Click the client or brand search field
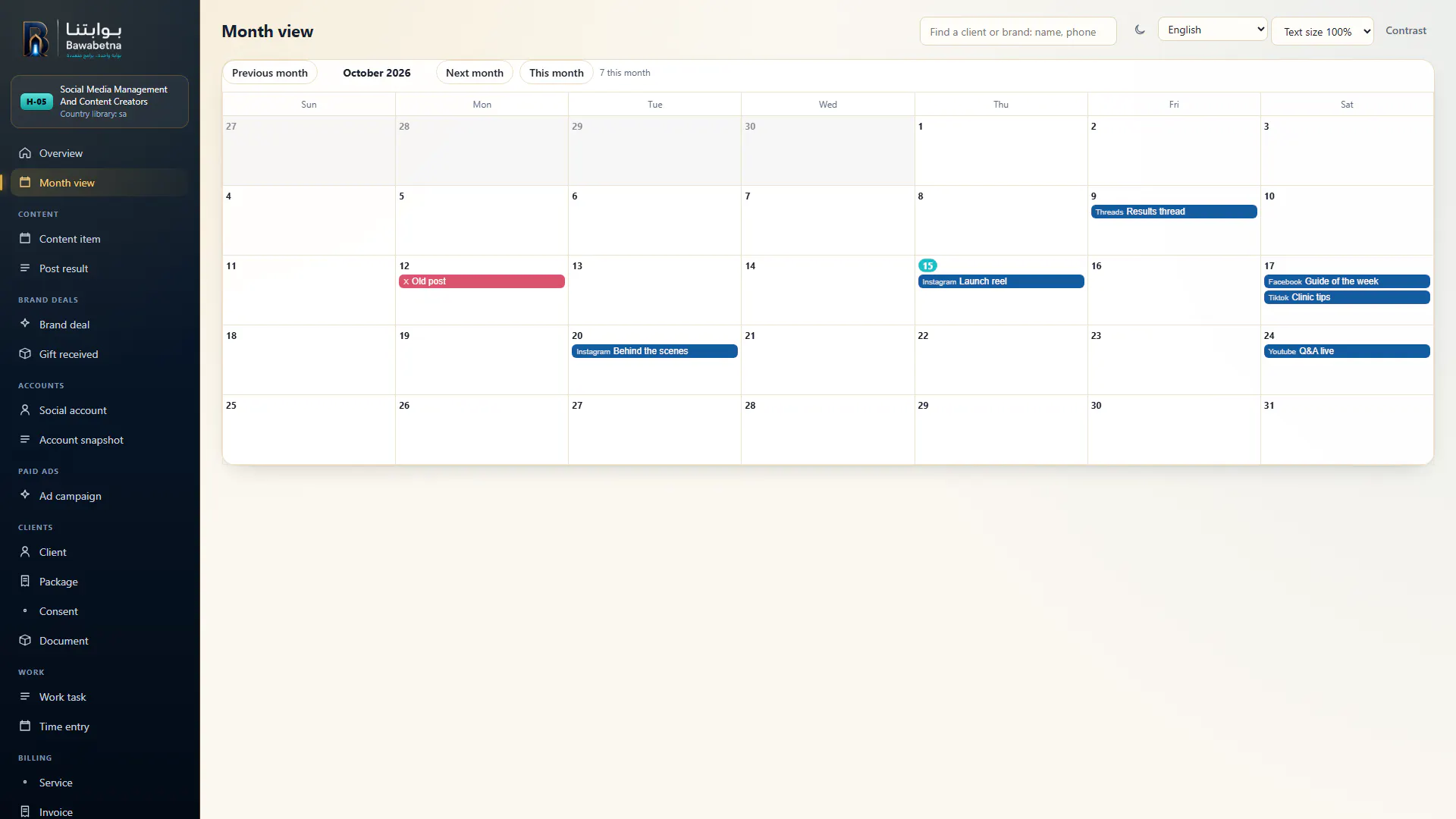 click(x=1018, y=32)
